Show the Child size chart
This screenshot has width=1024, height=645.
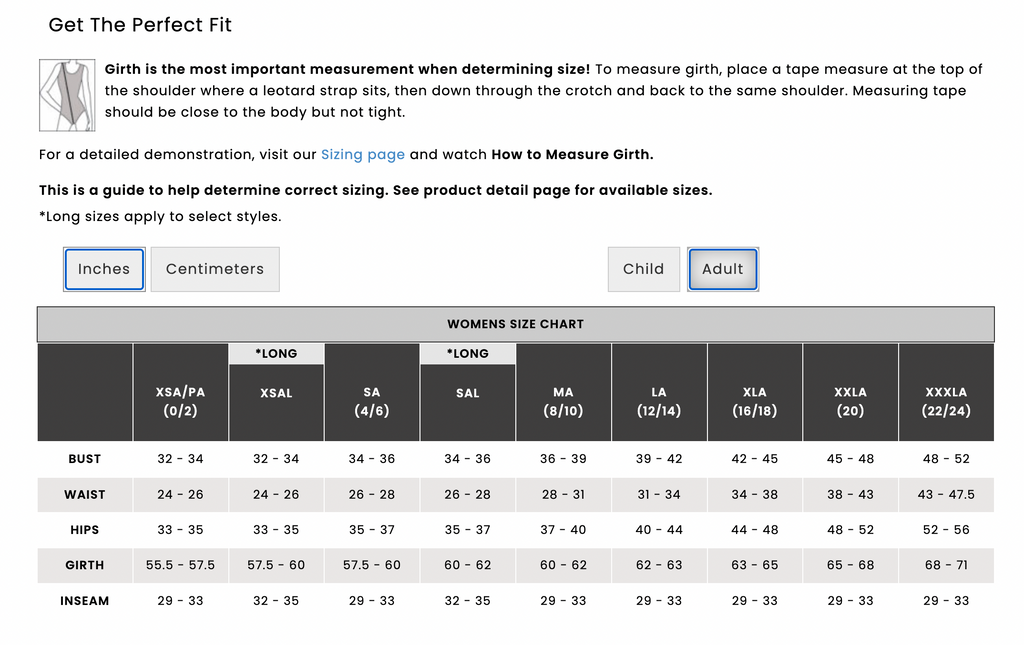coord(643,269)
